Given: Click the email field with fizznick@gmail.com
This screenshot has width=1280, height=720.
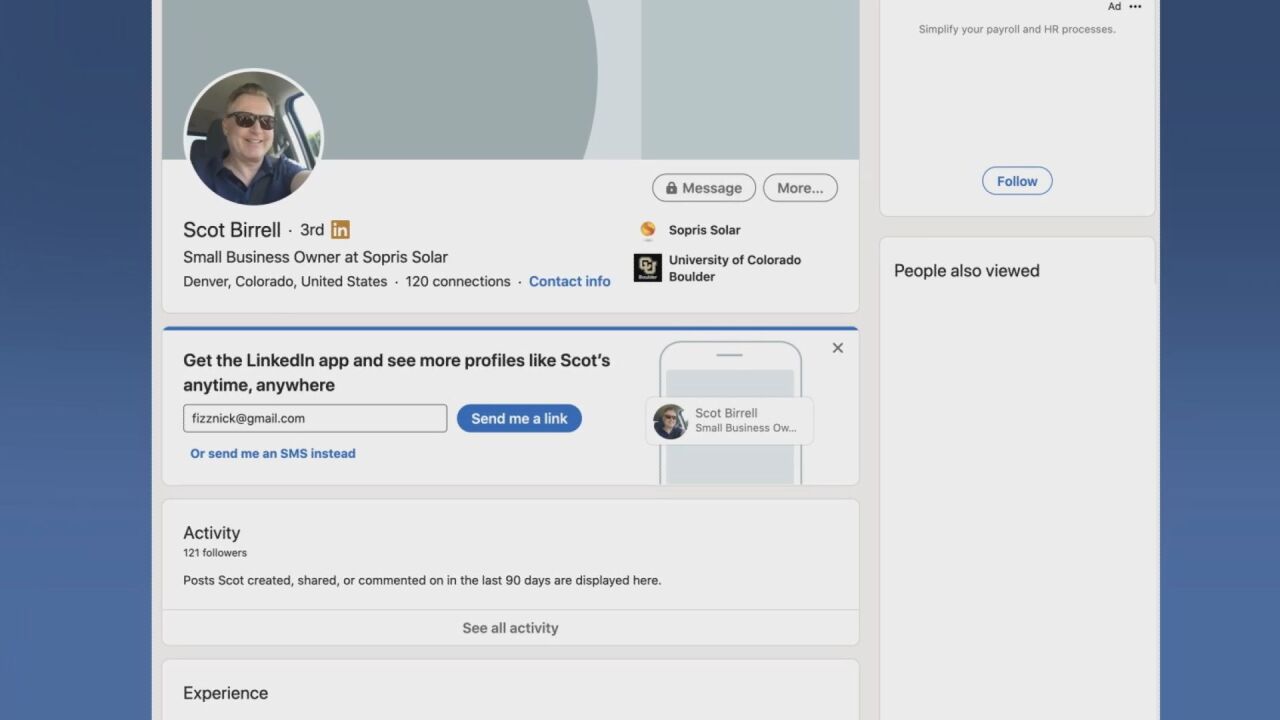Looking at the screenshot, I should (x=315, y=418).
